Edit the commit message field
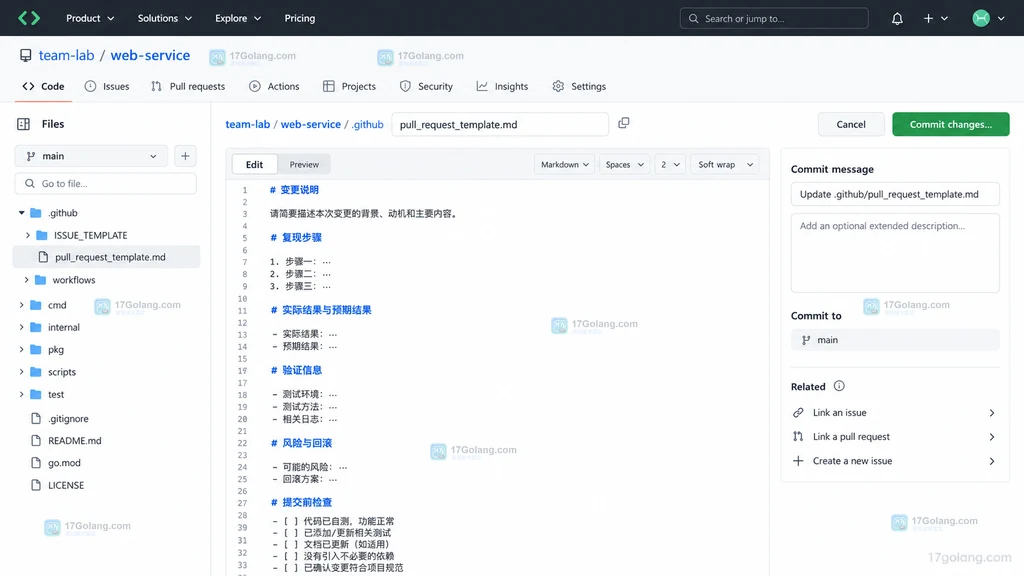The image size is (1024, 576). tap(895, 194)
